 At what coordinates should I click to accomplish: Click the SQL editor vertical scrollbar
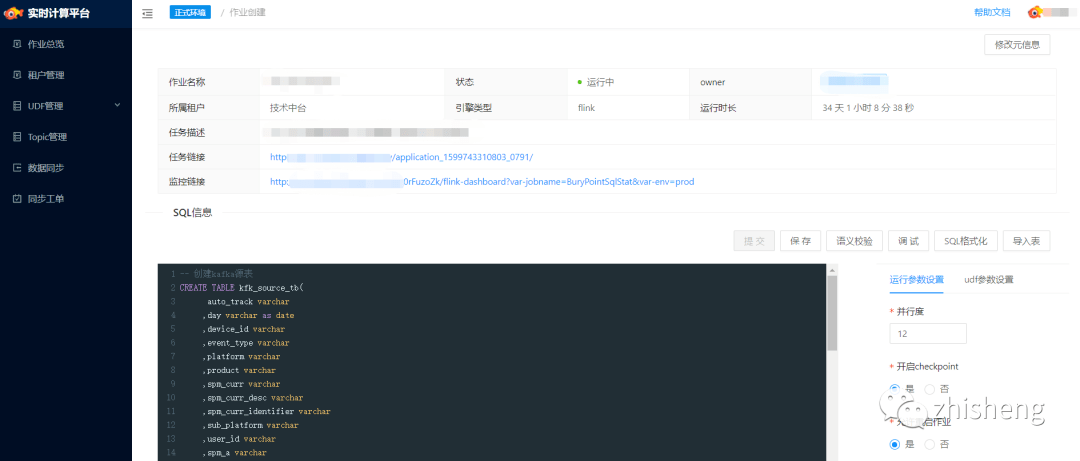(x=832, y=362)
